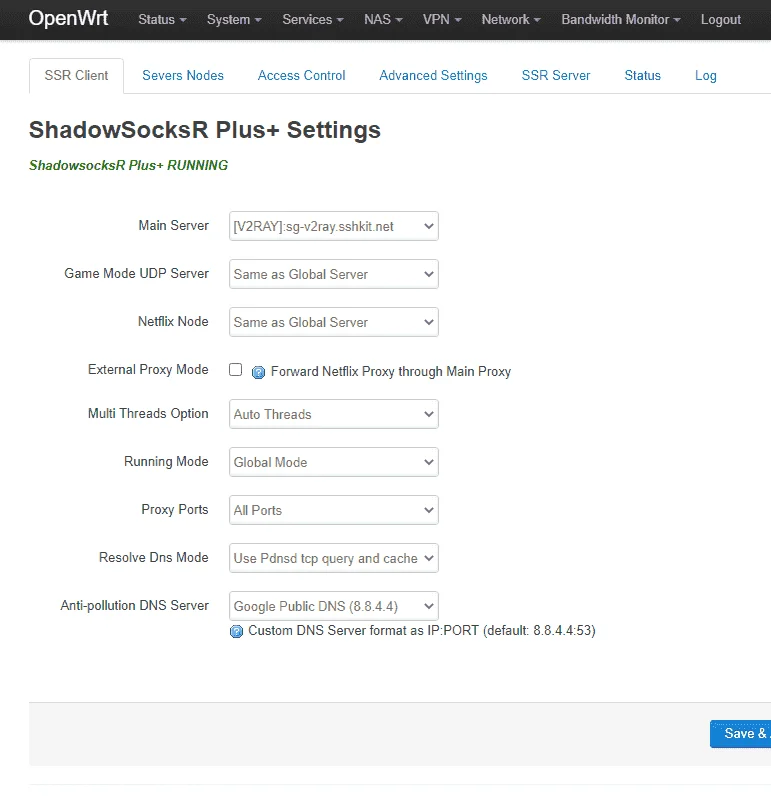Click the ShadowsocksR Plus+ RUNNING status text
Image resolution: width=771 pixels, height=803 pixels.
click(x=128, y=165)
